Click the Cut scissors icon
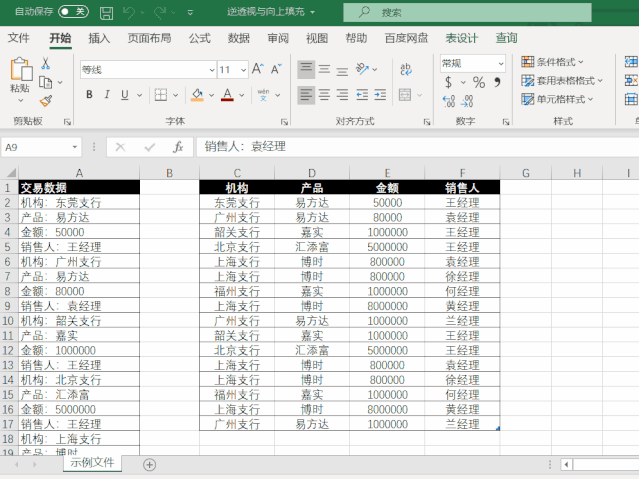The width and height of the screenshot is (639, 479). tap(46, 63)
